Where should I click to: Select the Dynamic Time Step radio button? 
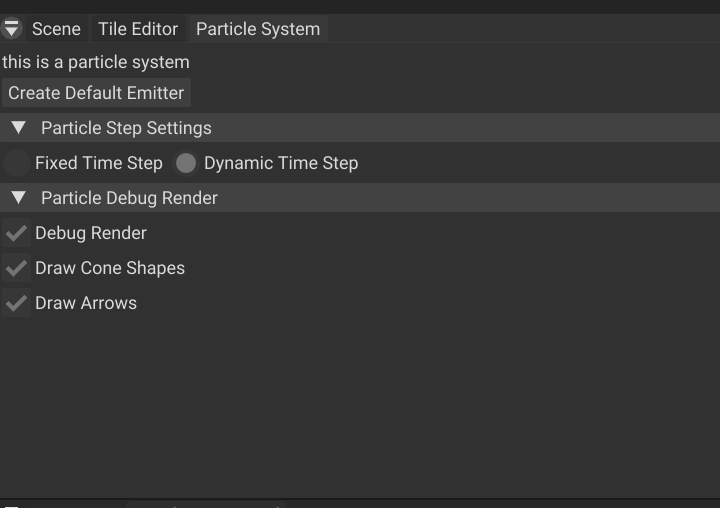[186, 163]
